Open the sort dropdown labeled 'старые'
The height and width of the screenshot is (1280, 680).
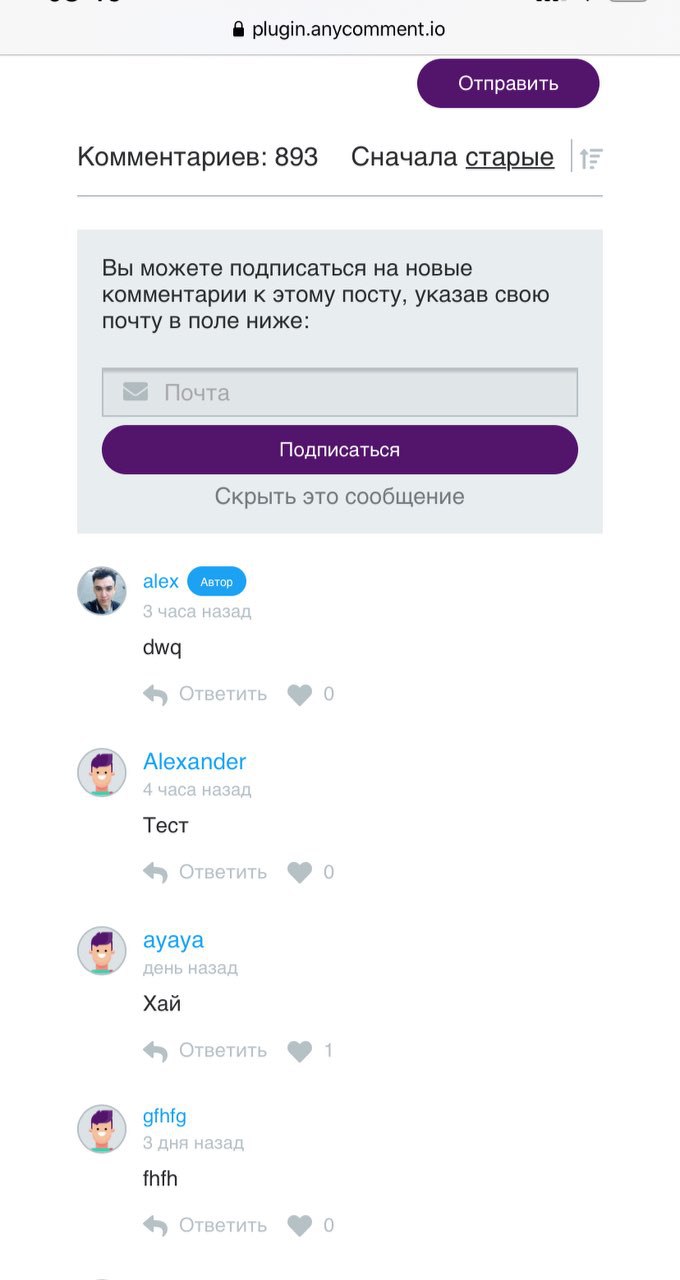509,157
